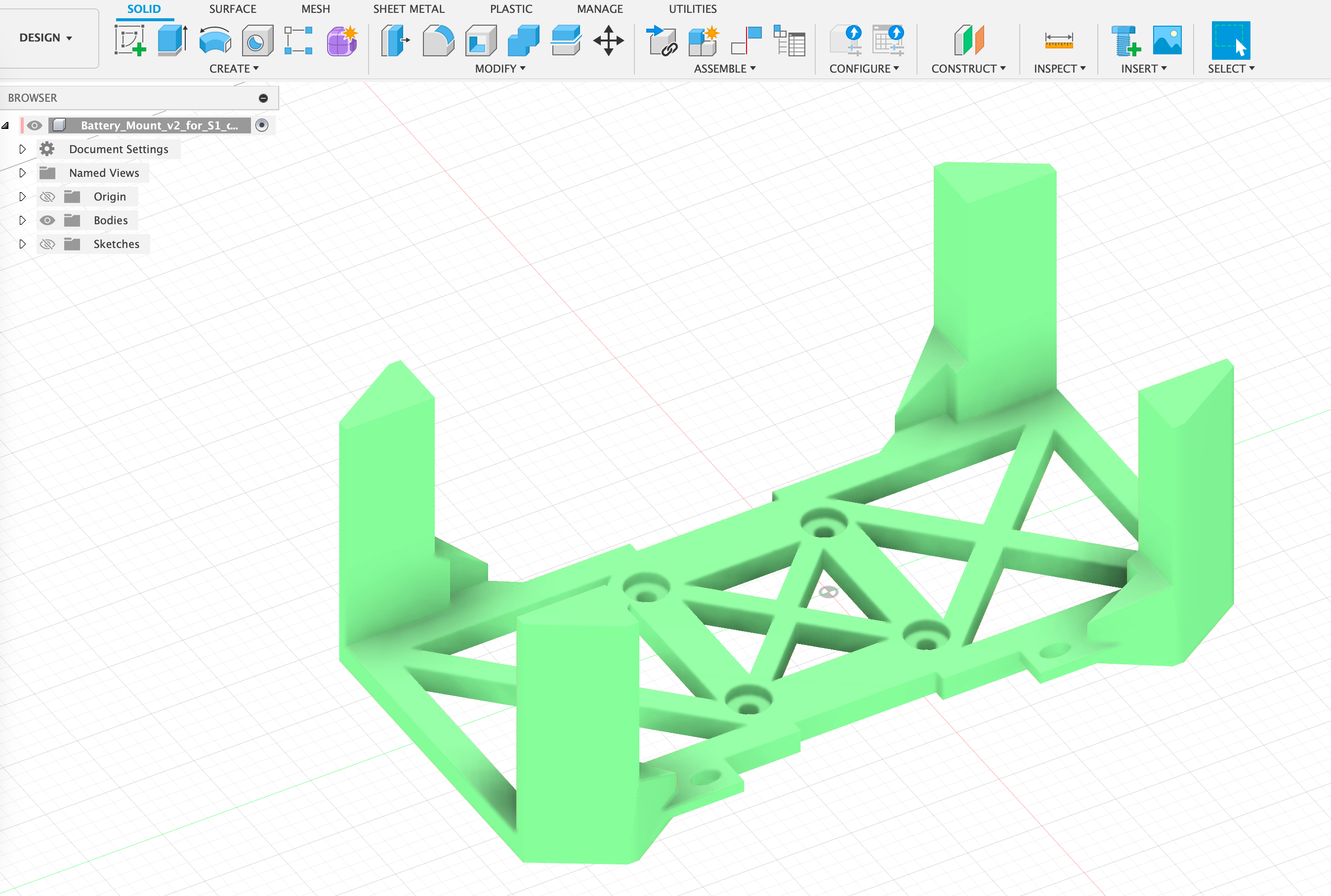The height and width of the screenshot is (896, 1331).
Task: Expand the Named Views node
Action: coord(22,172)
